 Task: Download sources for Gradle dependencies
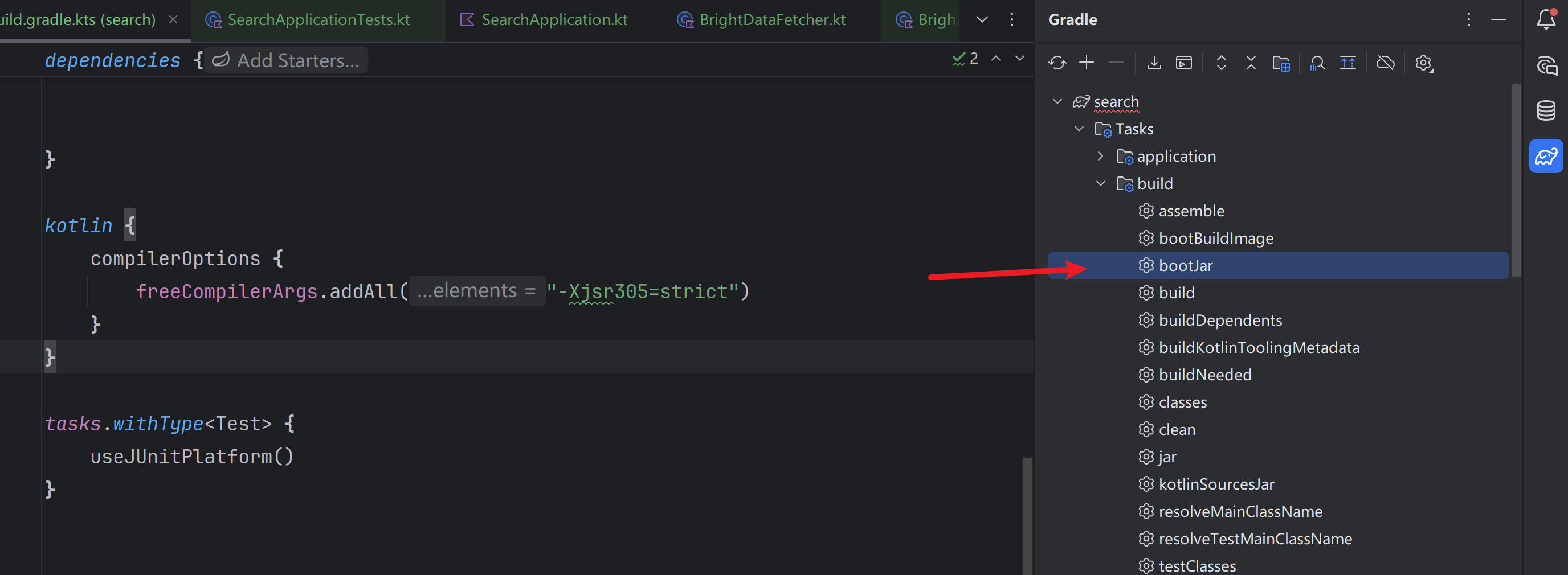pos(1154,62)
